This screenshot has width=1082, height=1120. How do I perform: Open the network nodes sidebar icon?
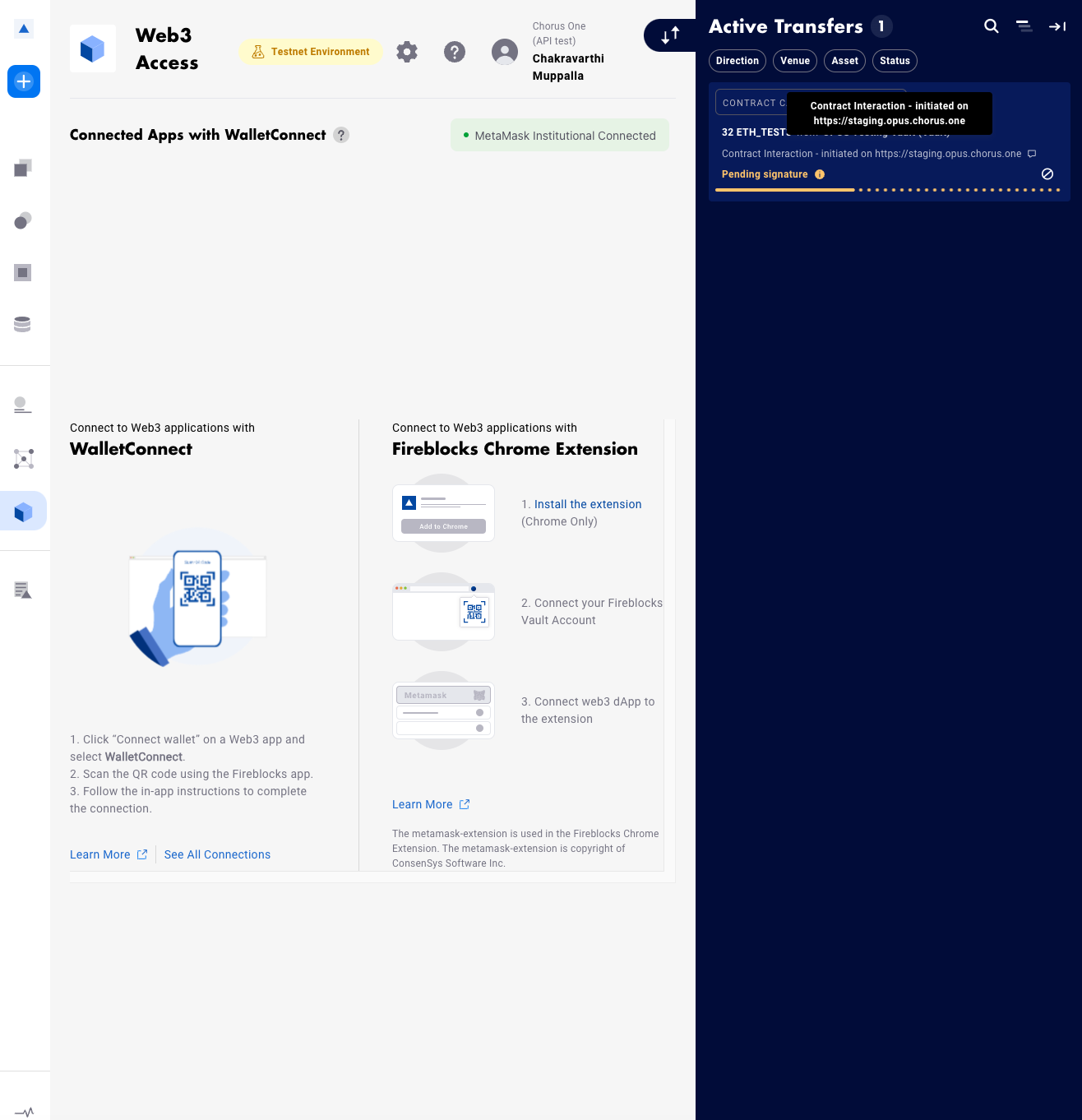24,459
